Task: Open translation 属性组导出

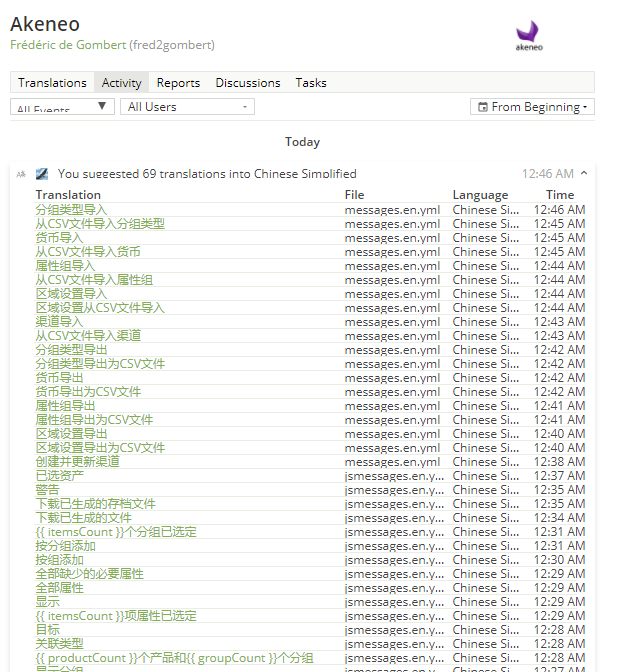Action: tap(65, 406)
